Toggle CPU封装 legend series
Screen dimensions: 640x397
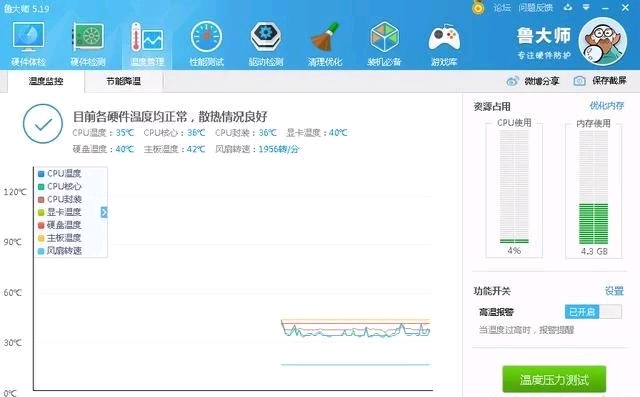[x=60, y=200]
